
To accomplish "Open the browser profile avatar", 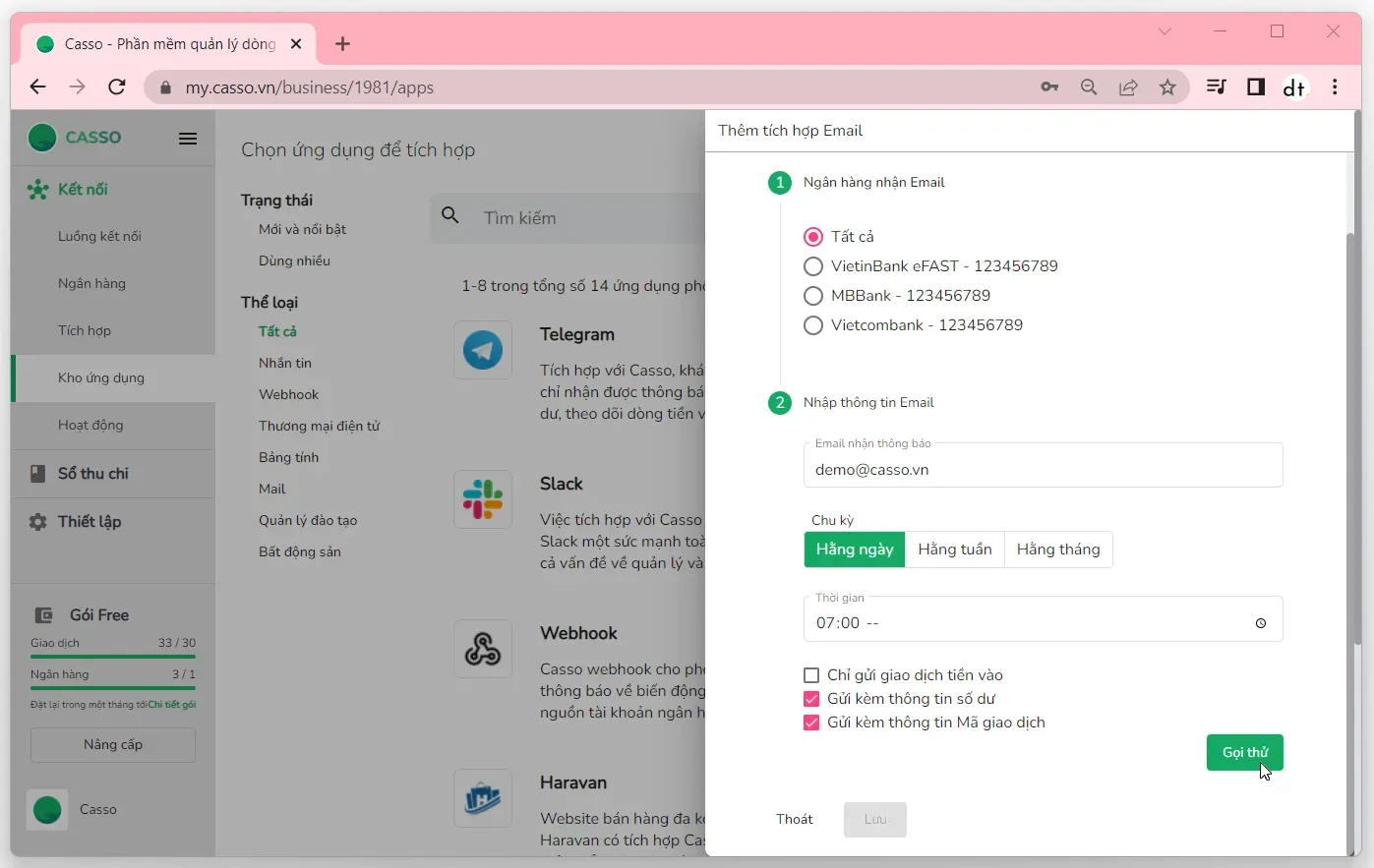I will (x=1295, y=87).
